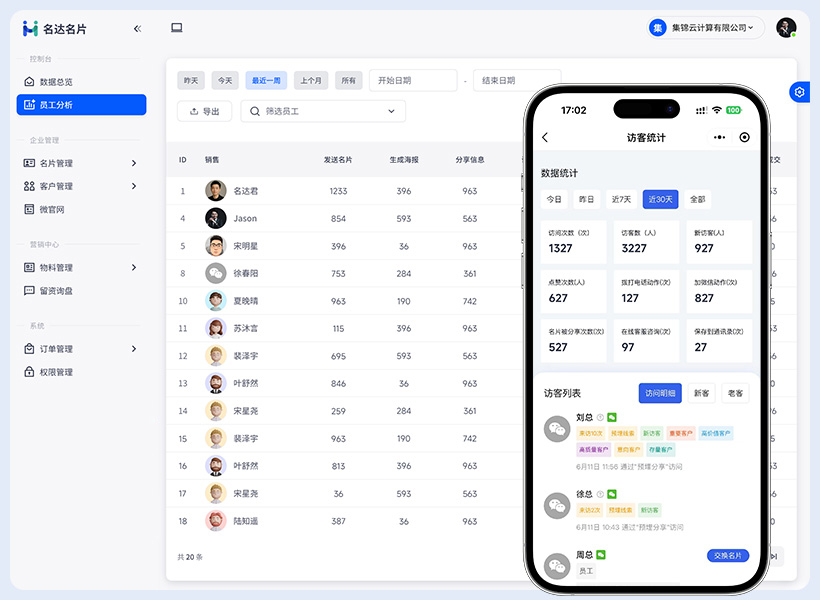
Task: Select the 最近一周 date filter
Action: click(x=266, y=81)
